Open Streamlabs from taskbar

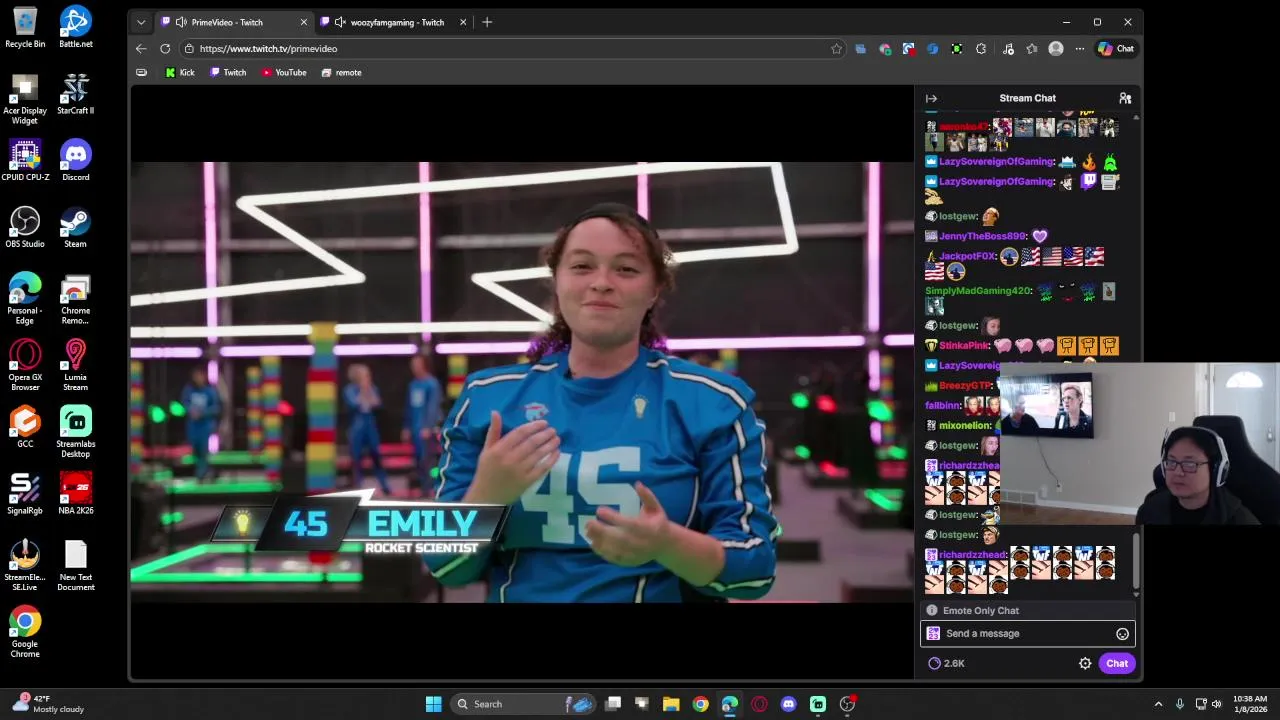coord(818,704)
